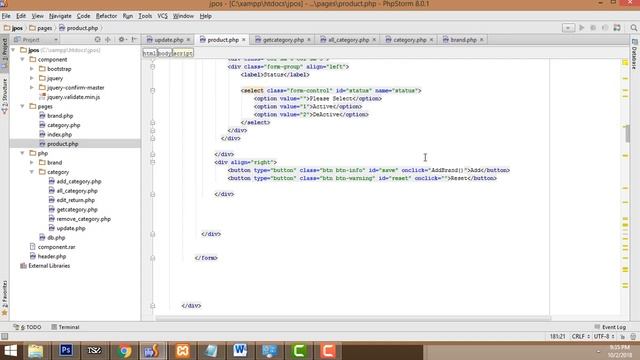This screenshot has height=360, width=640.
Task: Close the product.php editor tab
Action: click(x=244, y=40)
